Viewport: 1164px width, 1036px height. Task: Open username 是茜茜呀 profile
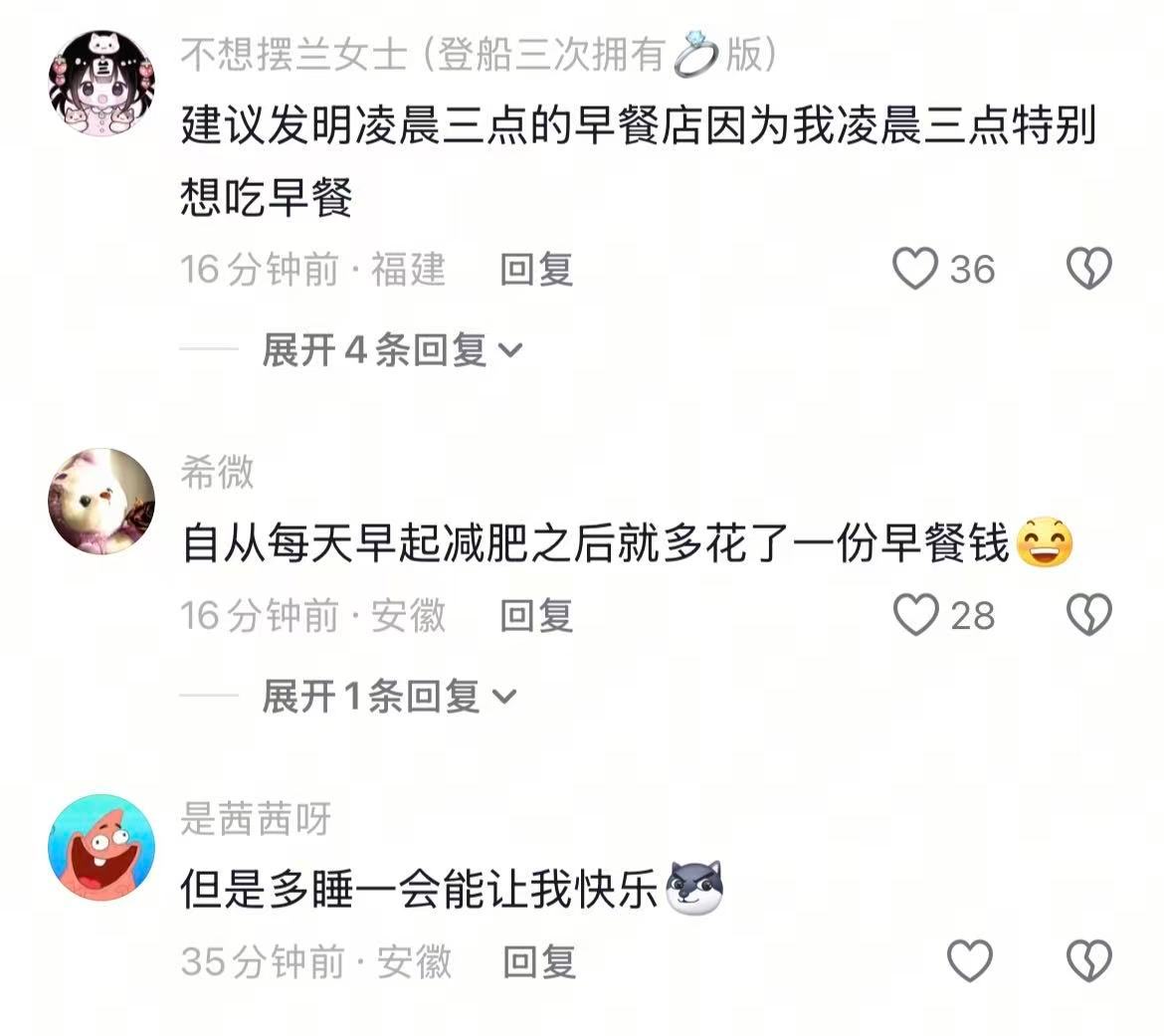pyautogui.click(x=256, y=818)
